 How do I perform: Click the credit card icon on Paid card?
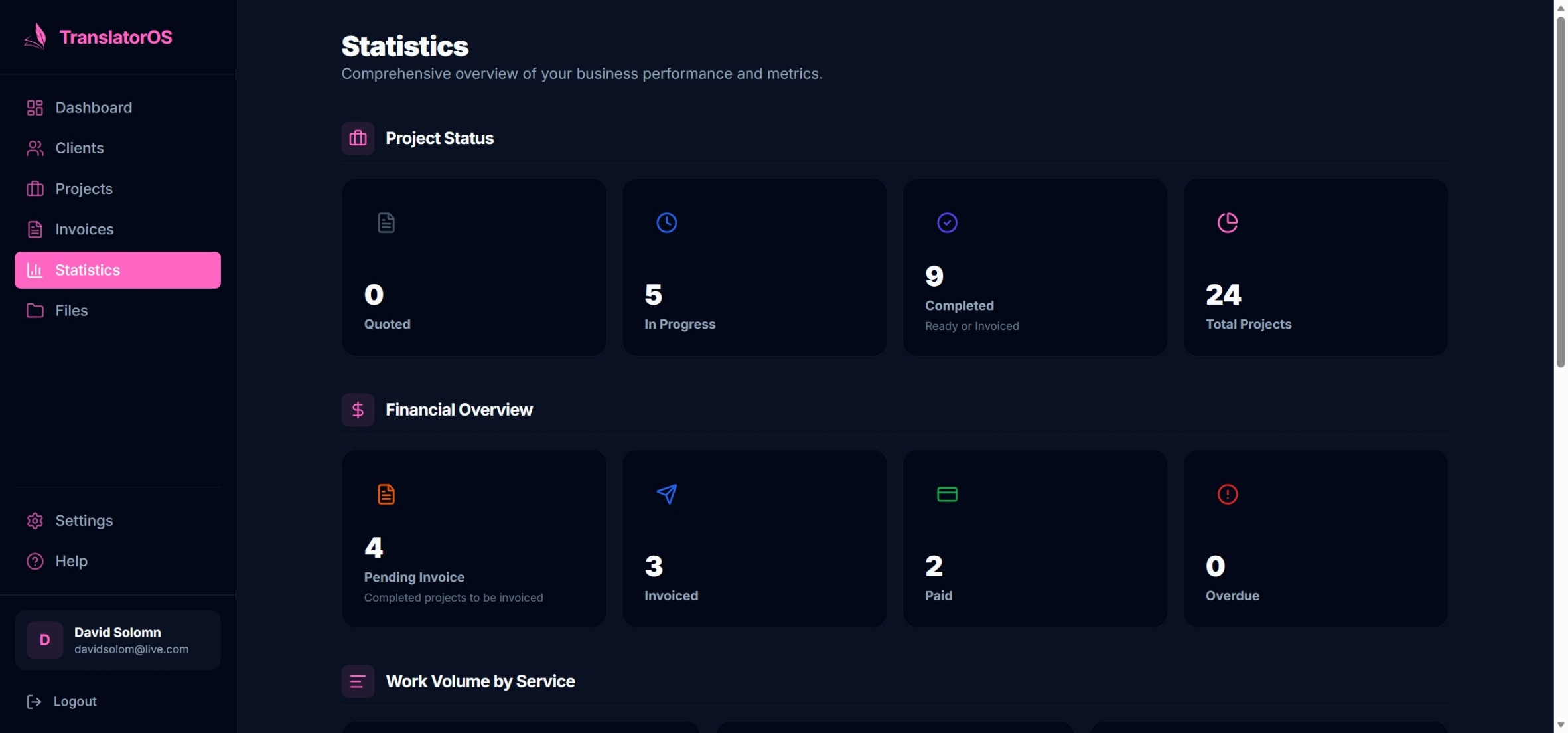[x=948, y=494]
